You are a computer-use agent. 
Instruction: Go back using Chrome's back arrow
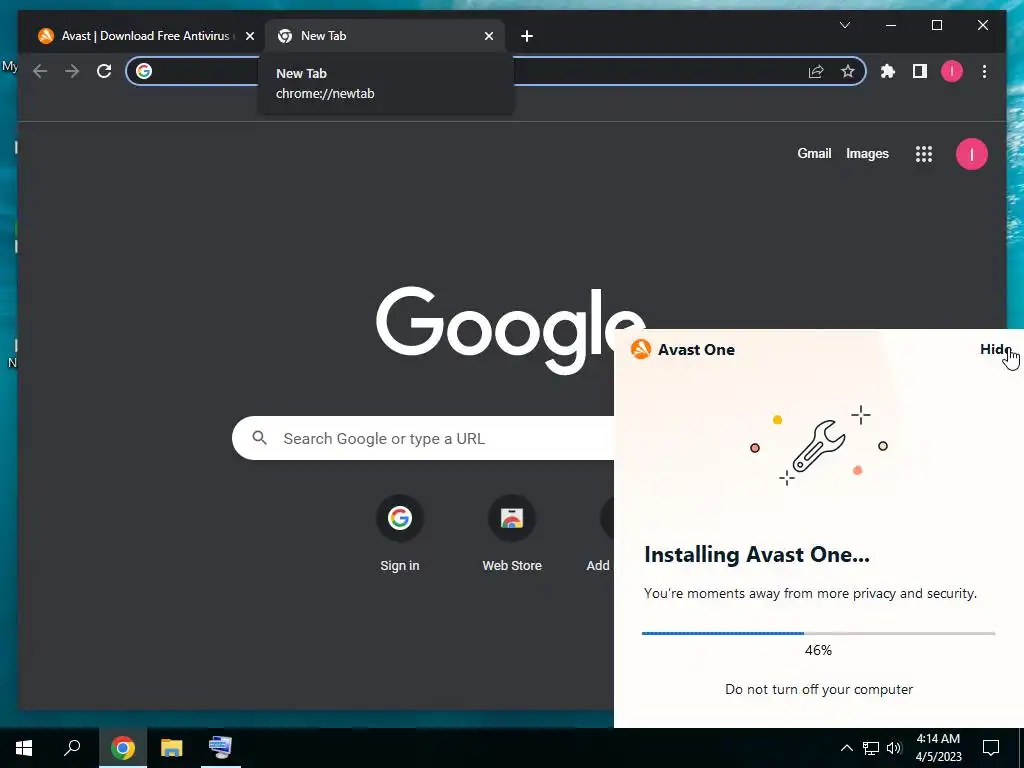click(40, 71)
